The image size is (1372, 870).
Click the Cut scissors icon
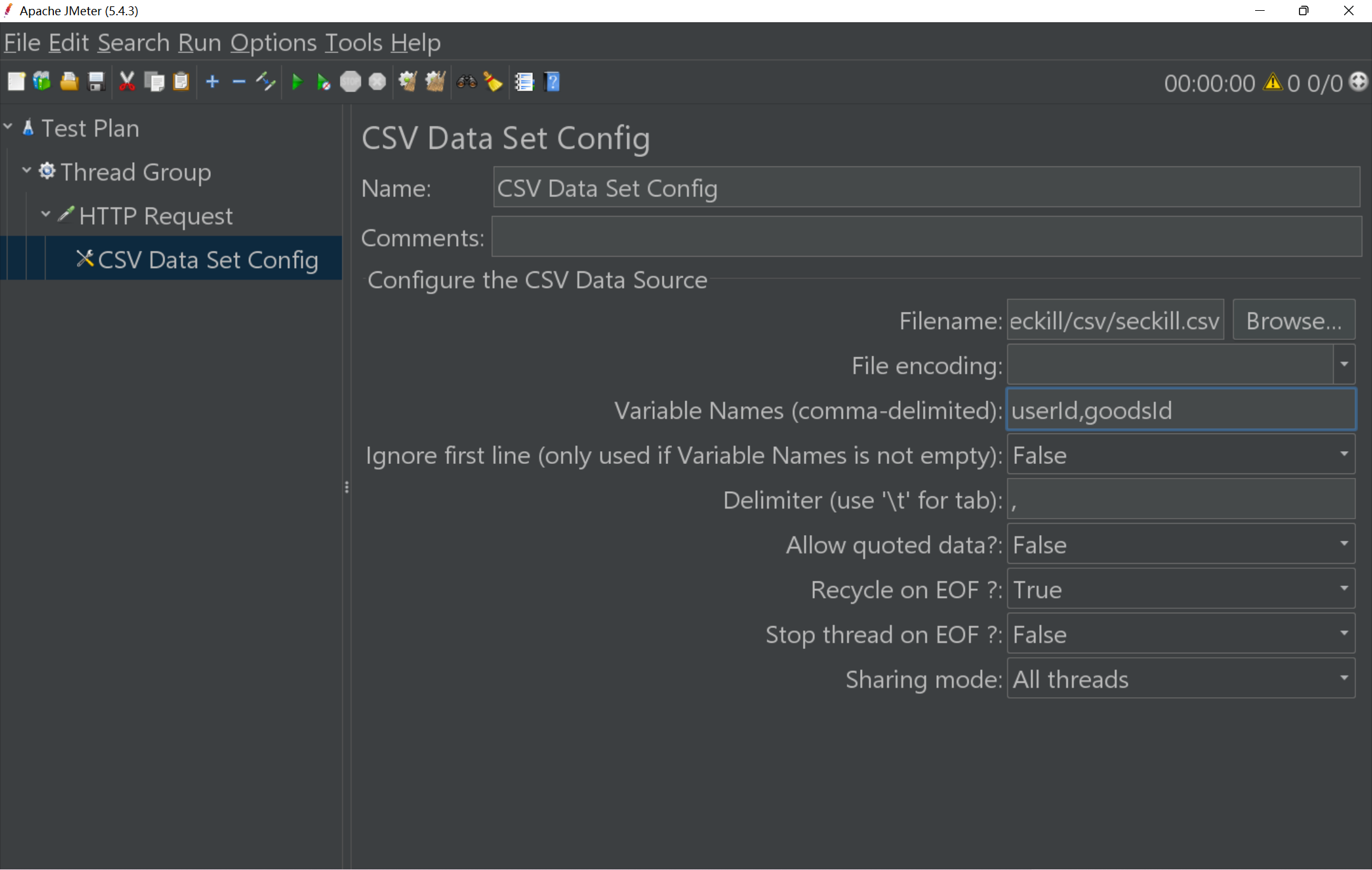[x=127, y=82]
